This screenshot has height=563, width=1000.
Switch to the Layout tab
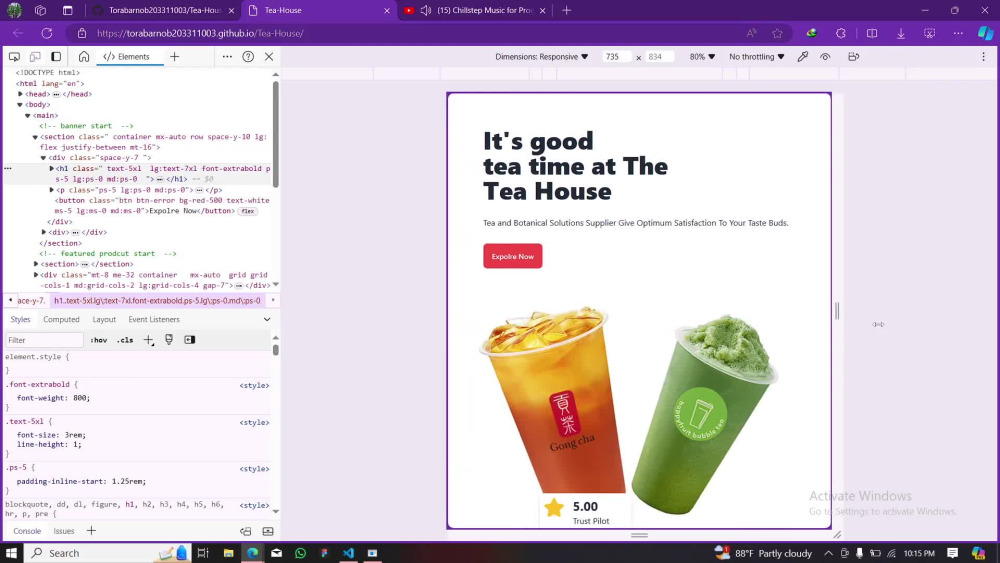coord(104,319)
